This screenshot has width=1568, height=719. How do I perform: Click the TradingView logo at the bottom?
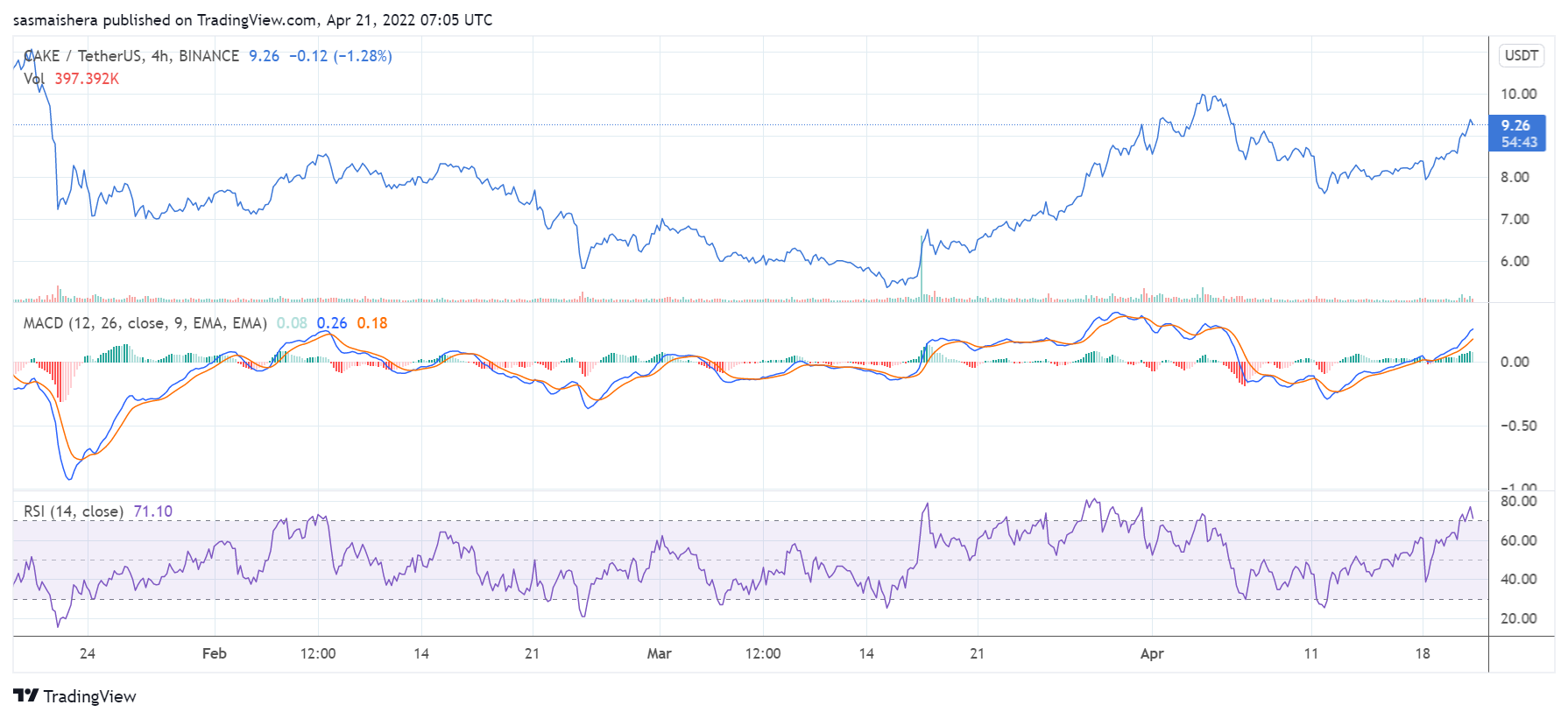(x=75, y=696)
